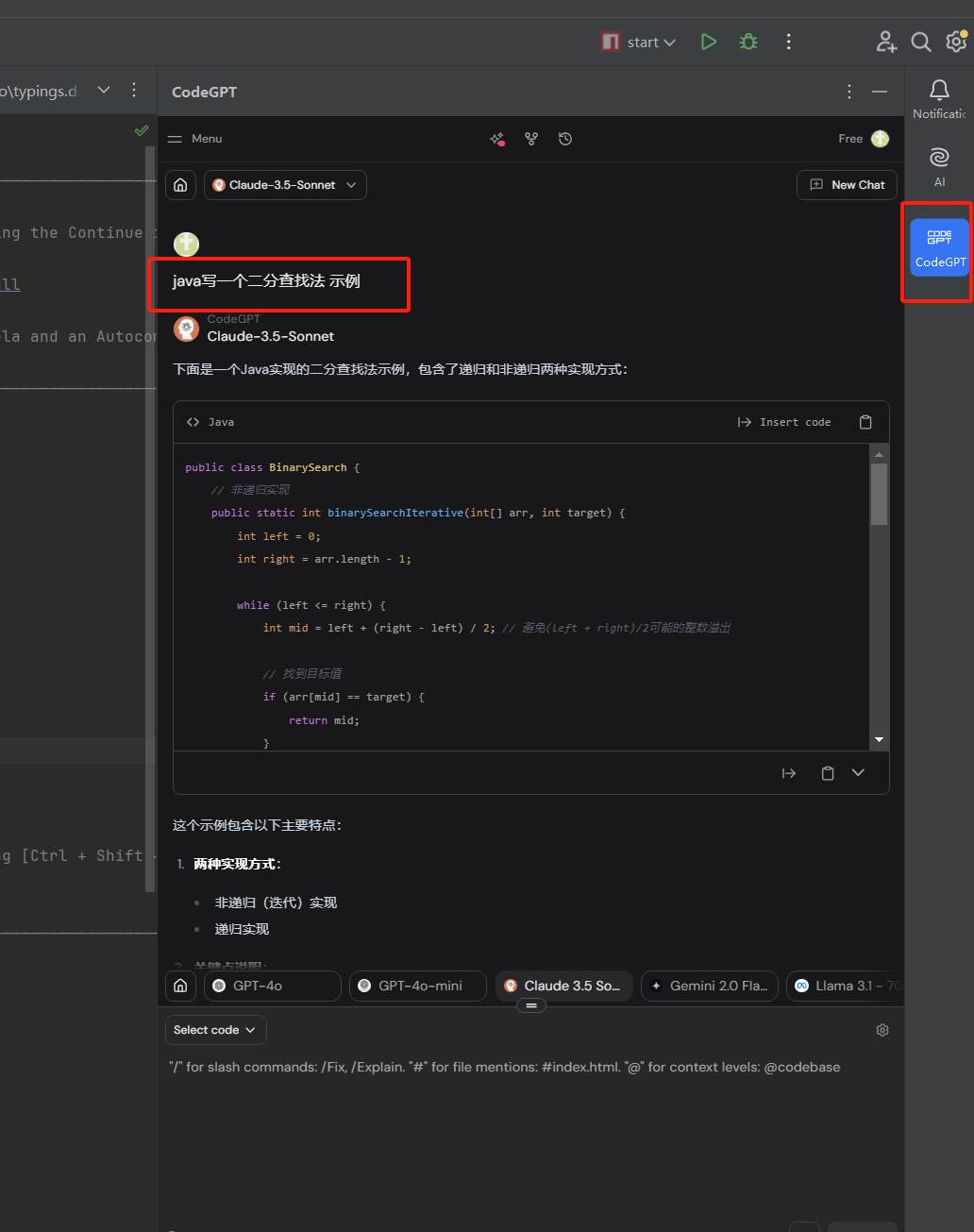The height and width of the screenshot is (1232, 974).
Task: Click scroll-down arrow of code block scrollbar
Action: [x=879, y=739]
